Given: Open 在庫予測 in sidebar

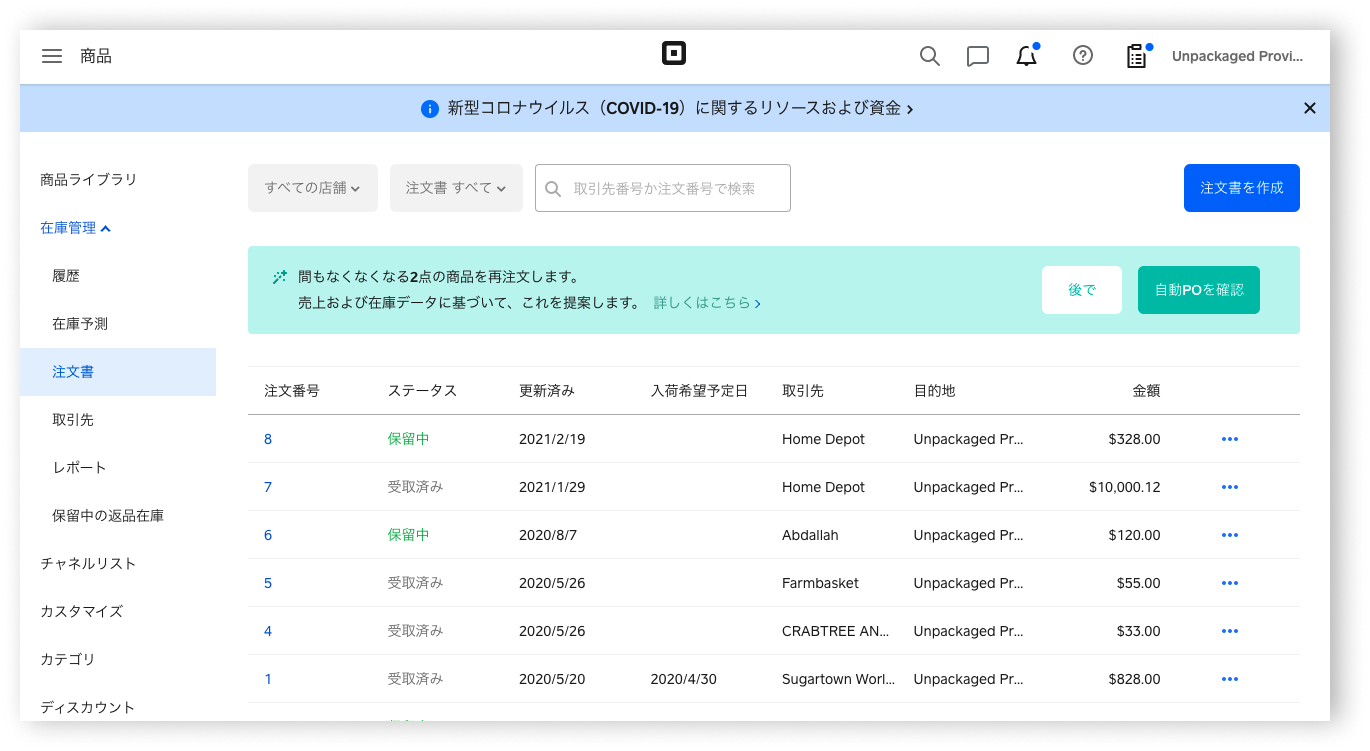Looking at the screenshot, I should tap(80, 324).
